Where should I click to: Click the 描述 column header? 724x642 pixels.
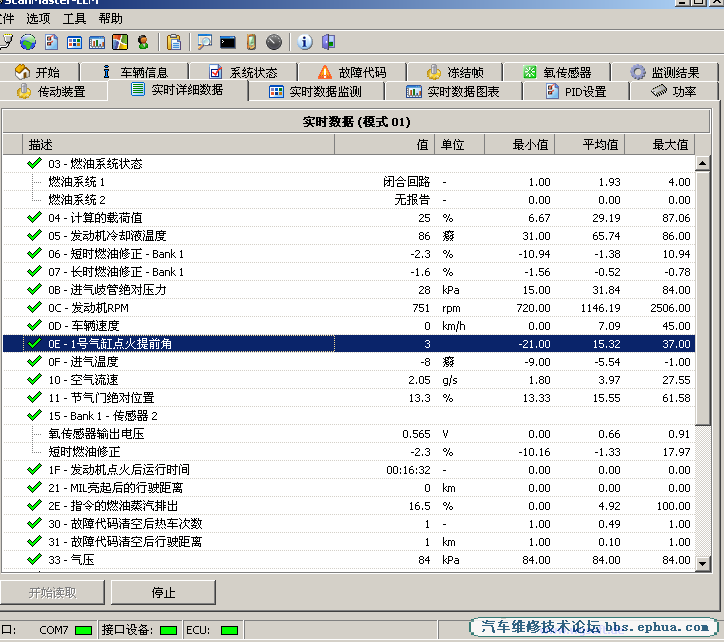tap(178, 145)
